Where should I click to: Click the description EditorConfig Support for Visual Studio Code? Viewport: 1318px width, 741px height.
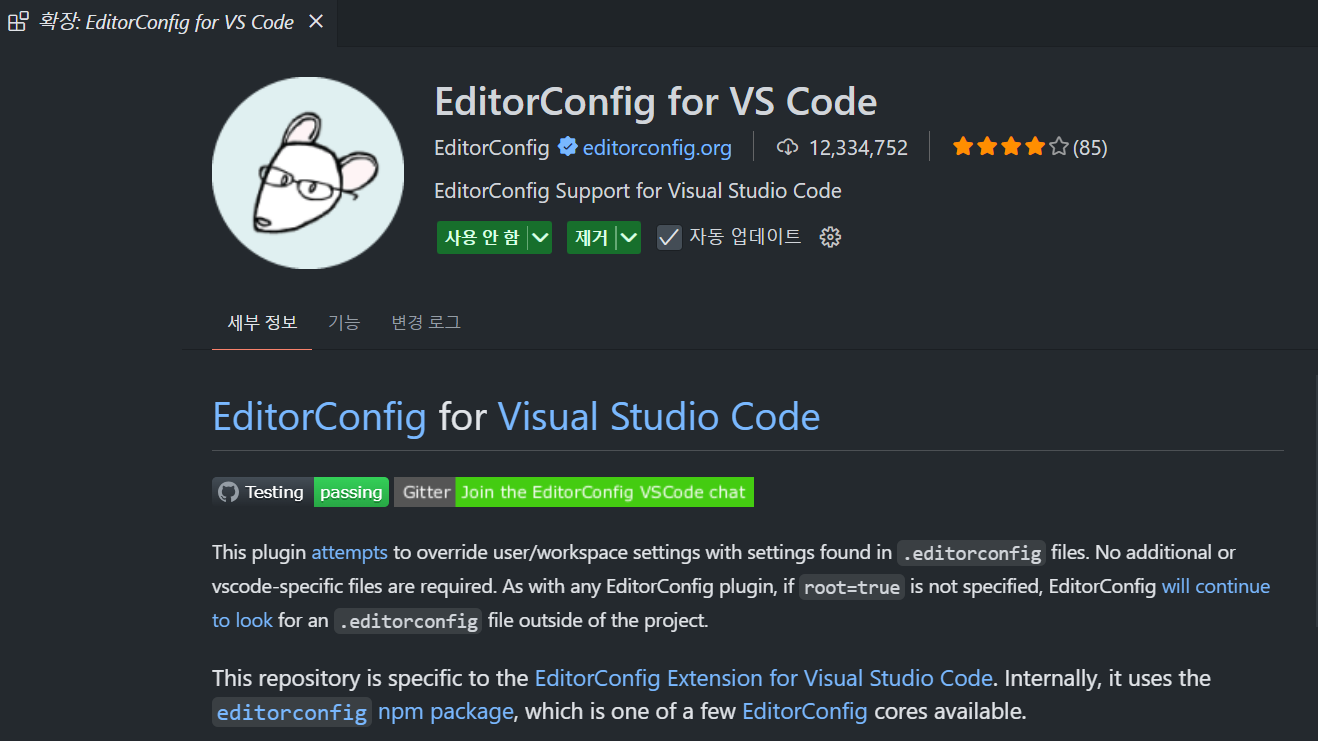pyautogui.click(x=638, y=191)
